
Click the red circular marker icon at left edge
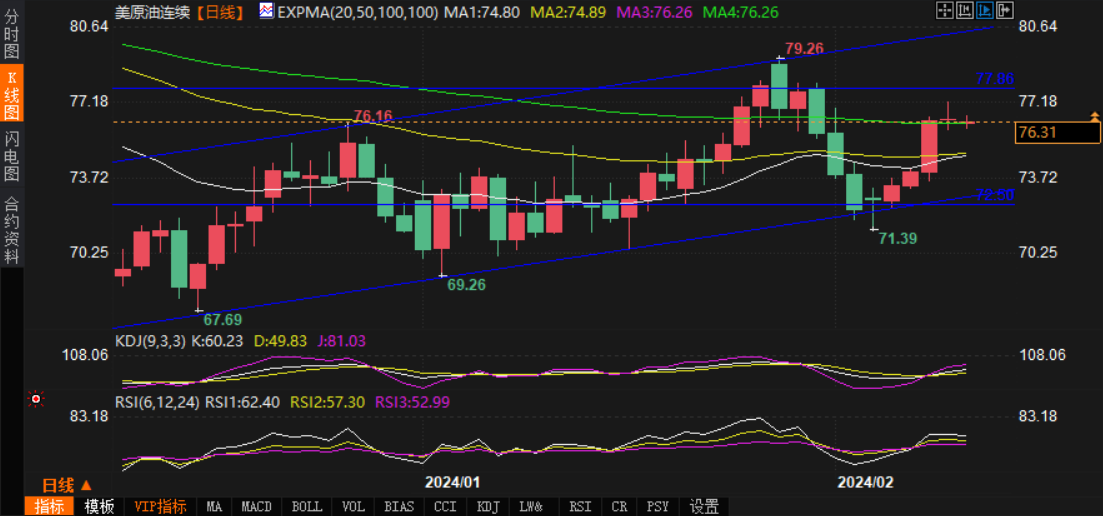(36, 399)
